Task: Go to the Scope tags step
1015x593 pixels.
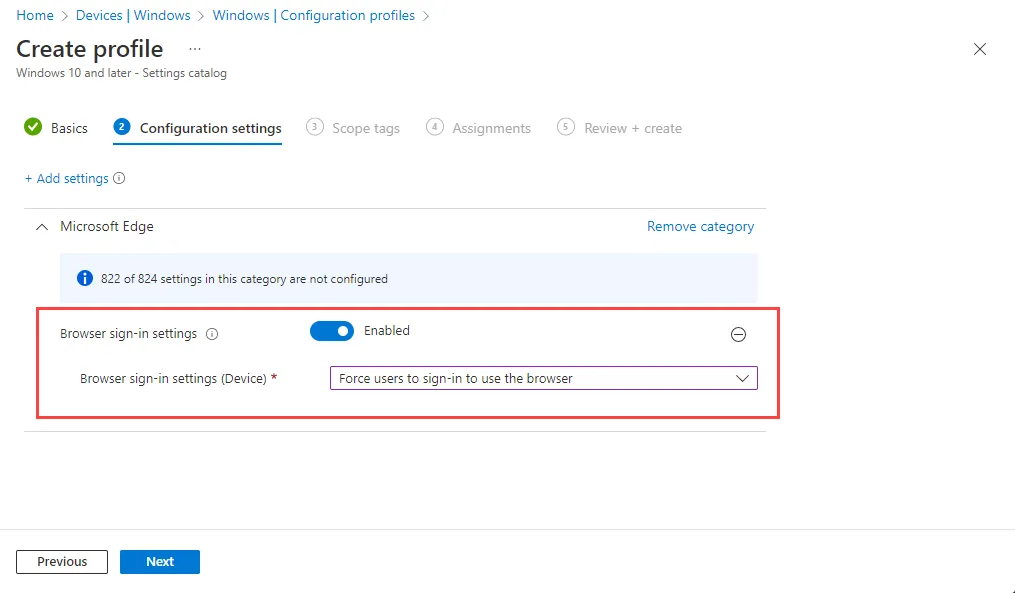Action: [x=353, y=128]
